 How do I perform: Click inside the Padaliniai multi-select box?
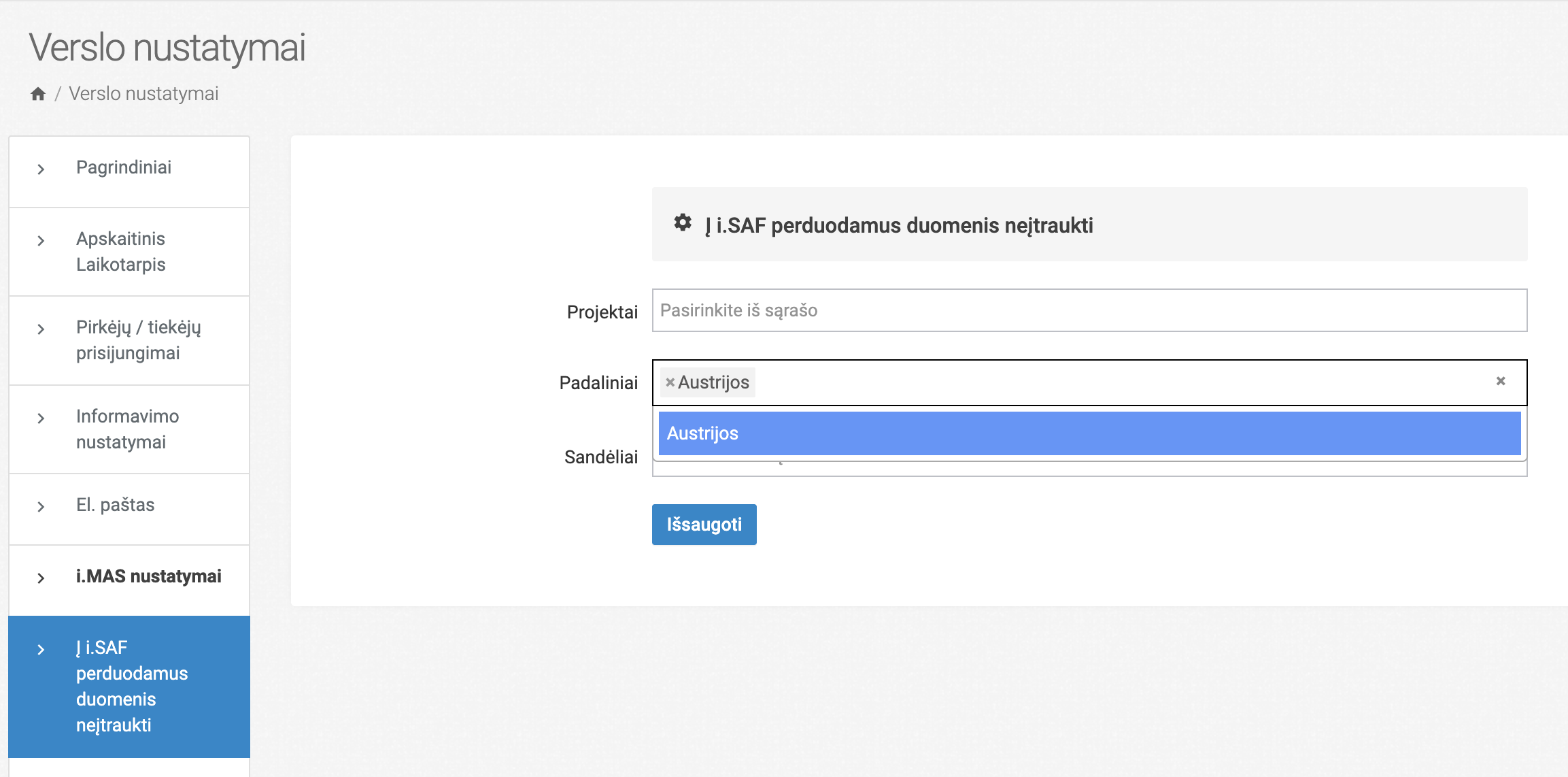coord(1088,382)
